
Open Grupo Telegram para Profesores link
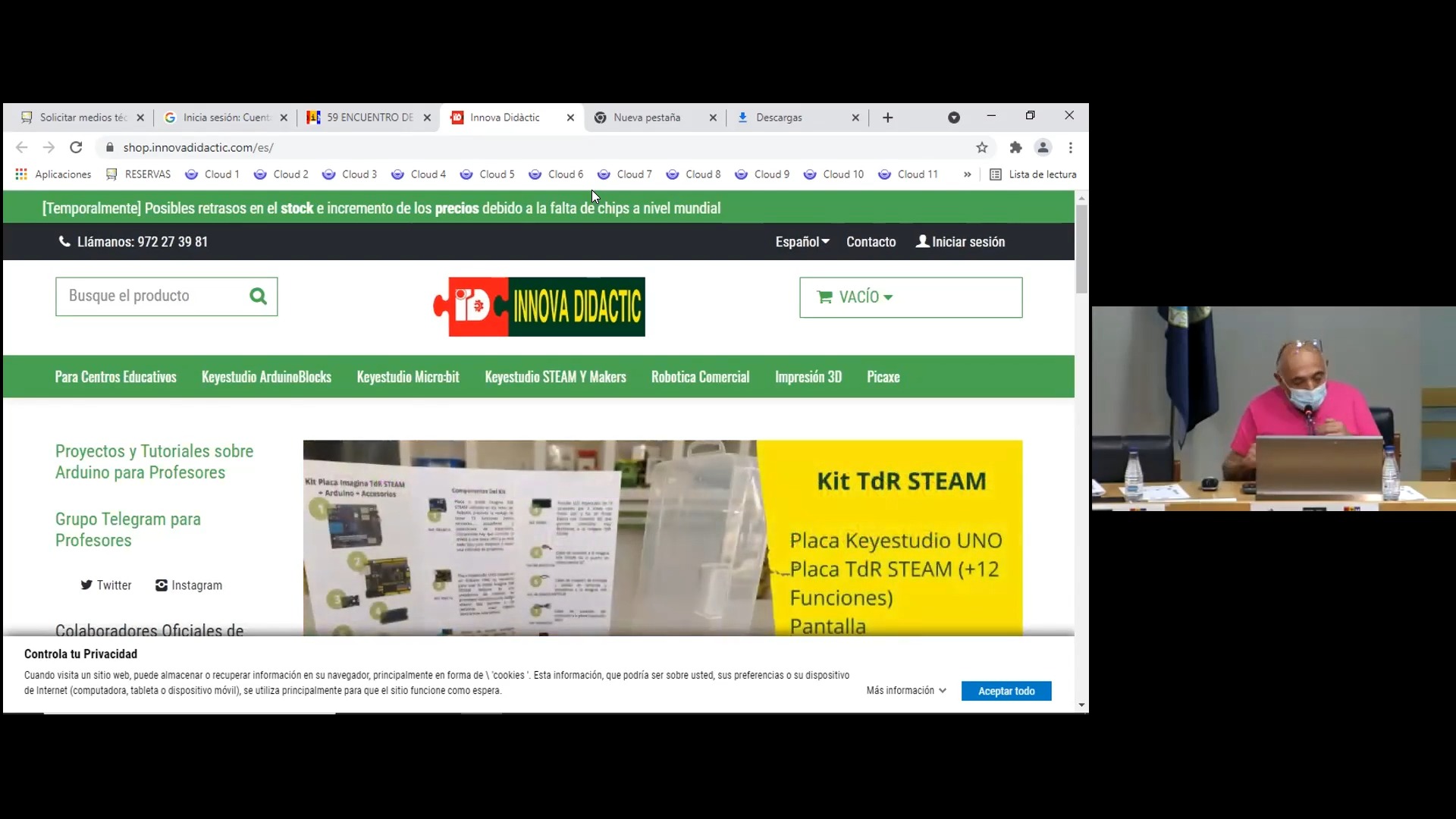click(x=128, y=530)
